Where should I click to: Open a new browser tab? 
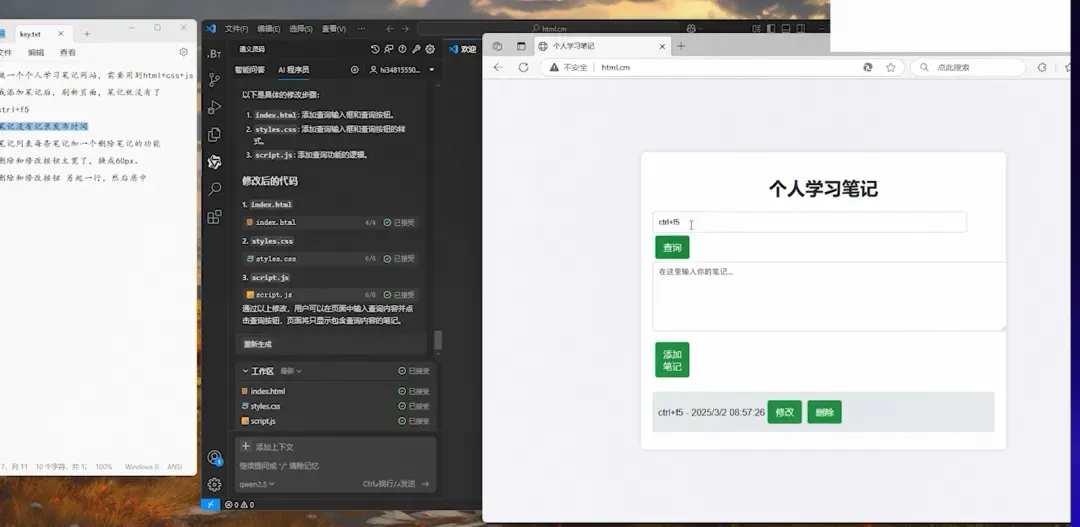pos(681,46)
